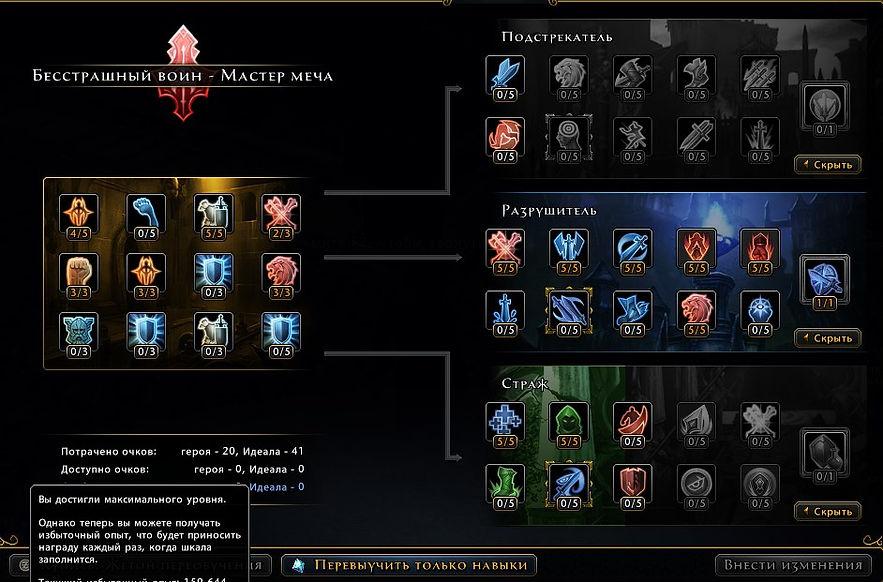The height and width of the screenshot is (582, 883).
Task: Collapse the Разрушитель tree with Скрыть
Action: tap(828, 338)
